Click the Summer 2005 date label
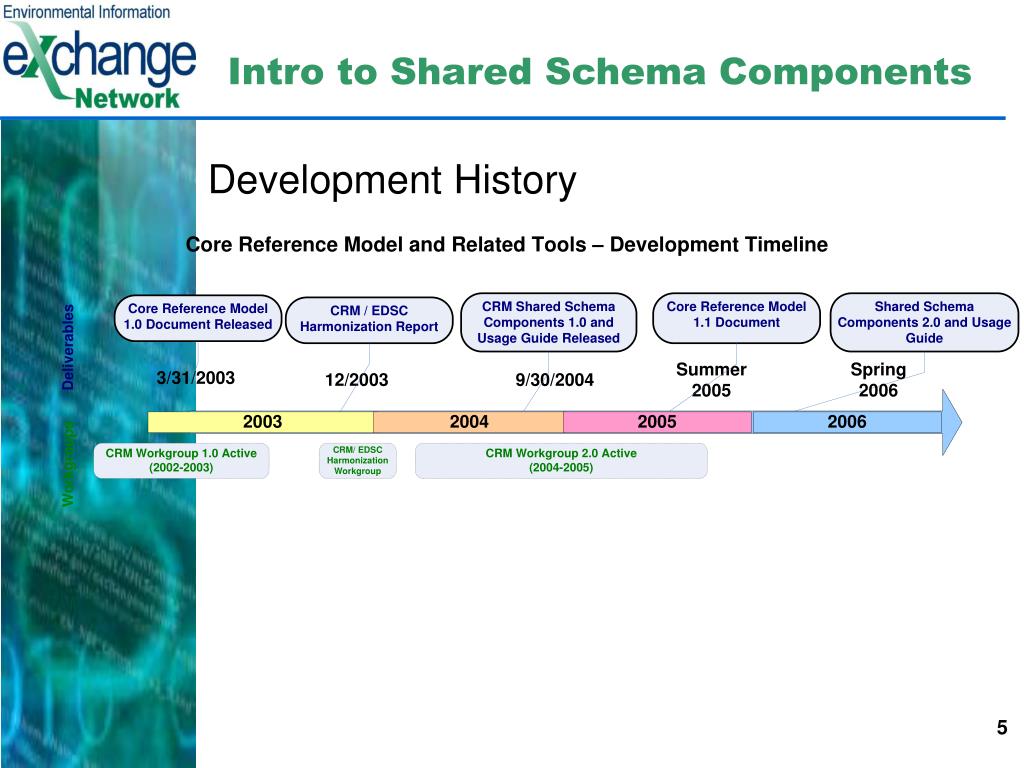Image resolution: width=1024 pixels, height=768 pixels. click(x=711, y=380)
